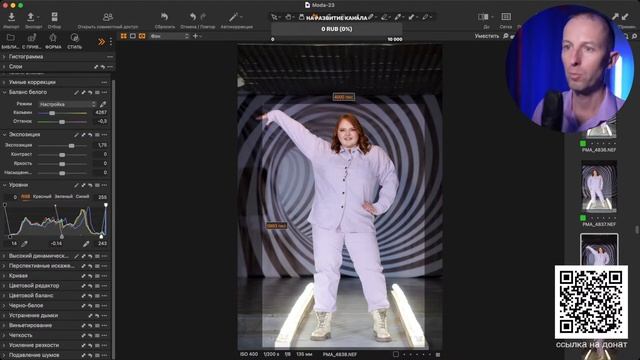Screen dimensions: 640x360
Task: Expand the Умные коррекции section
Action: [x=4, y=82]
